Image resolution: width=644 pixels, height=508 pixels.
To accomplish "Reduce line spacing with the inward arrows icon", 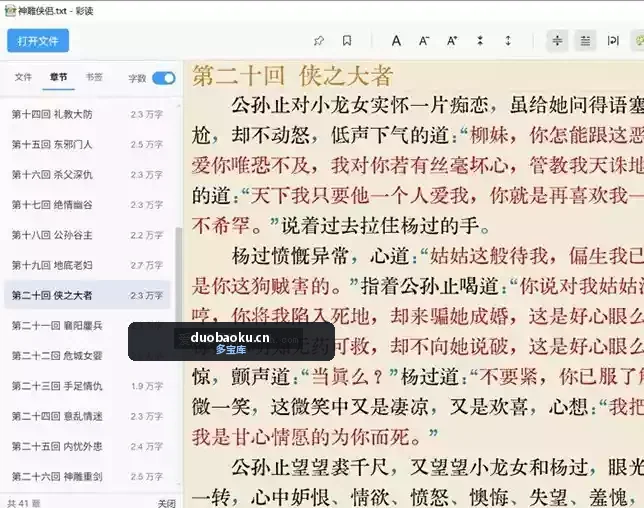I will click(x=480, y=41).
